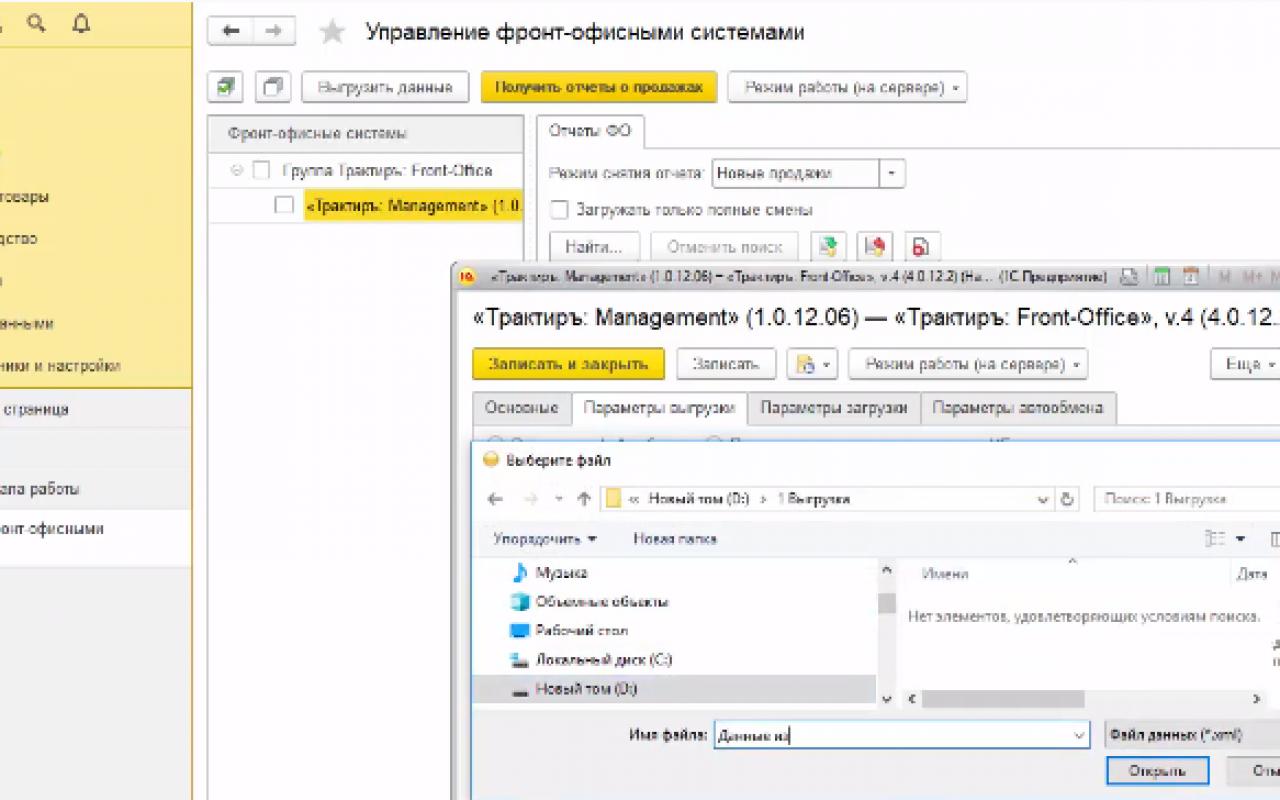Open main Режим работы (на сервере) dropdown
Image resolution: width=1280 pixels, height=800 pixels.
pos(847,87)
